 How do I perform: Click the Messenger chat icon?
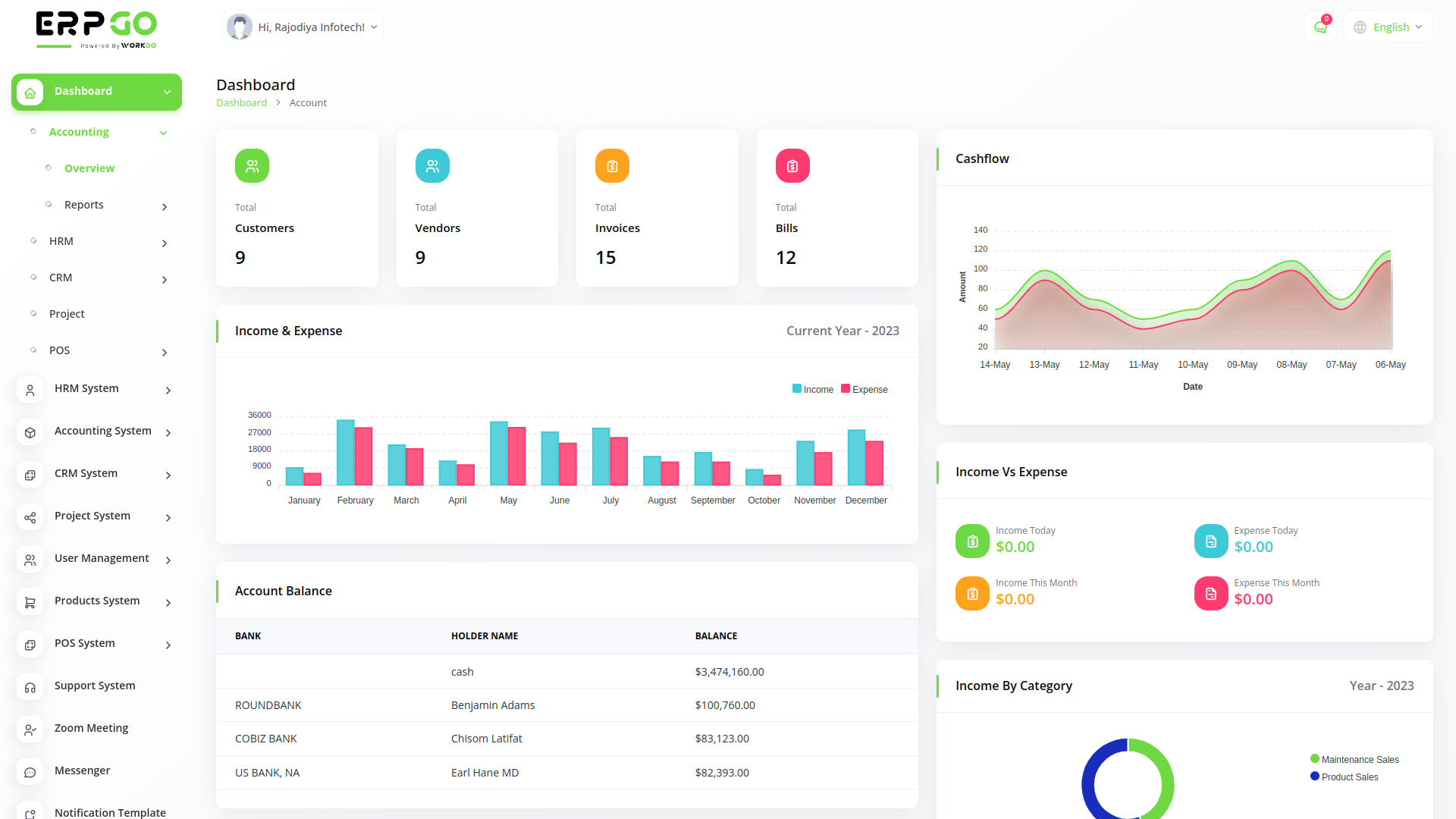tap(30, 772)
